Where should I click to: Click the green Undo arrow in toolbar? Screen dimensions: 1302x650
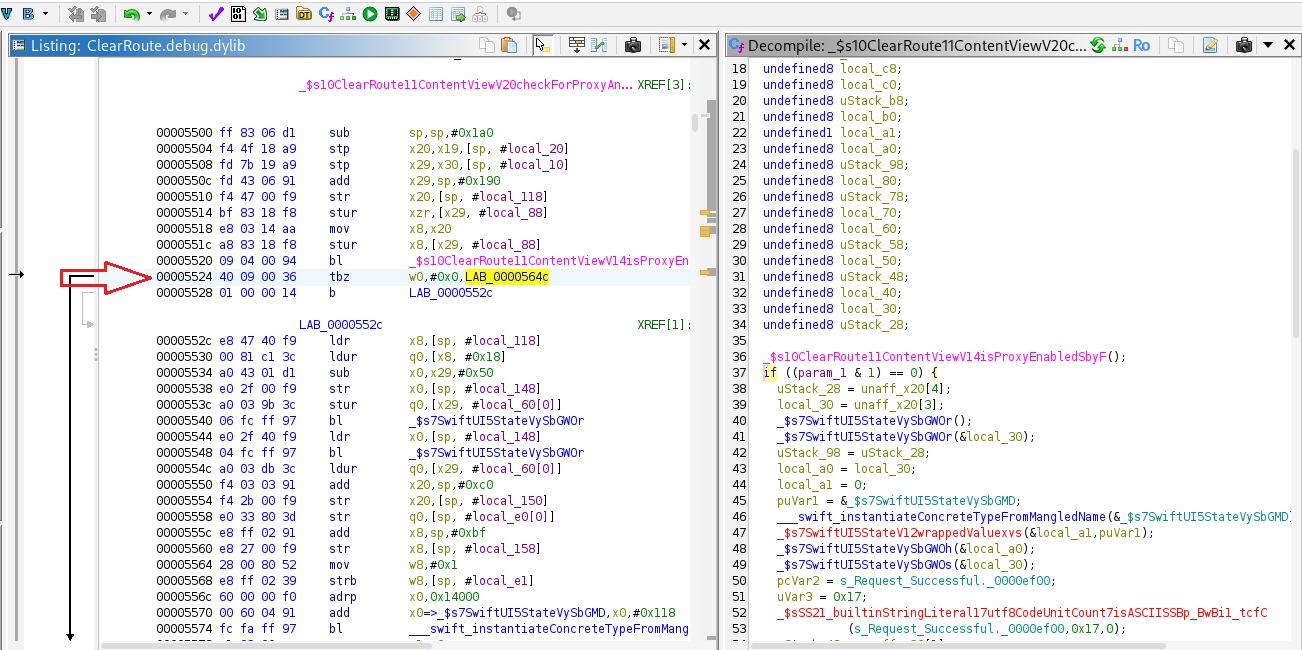tap(131, 14)
